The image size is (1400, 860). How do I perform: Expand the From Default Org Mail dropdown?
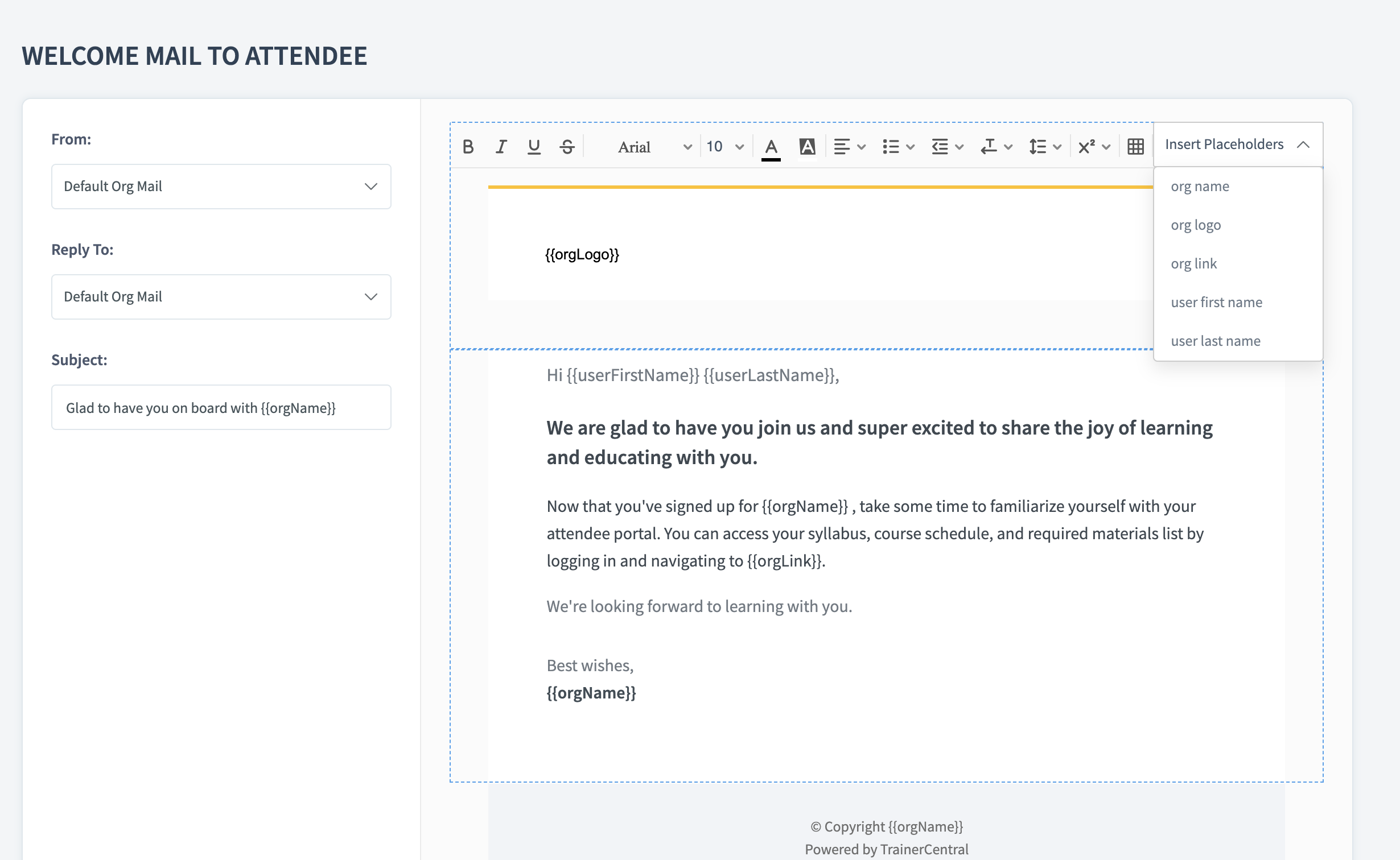[x=221, y=187]
